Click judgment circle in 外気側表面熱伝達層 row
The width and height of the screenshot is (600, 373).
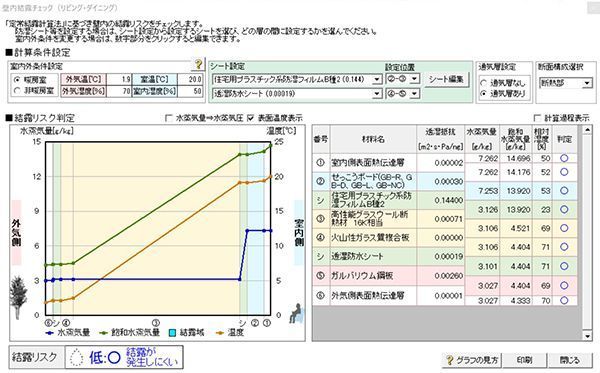point(564,300)
